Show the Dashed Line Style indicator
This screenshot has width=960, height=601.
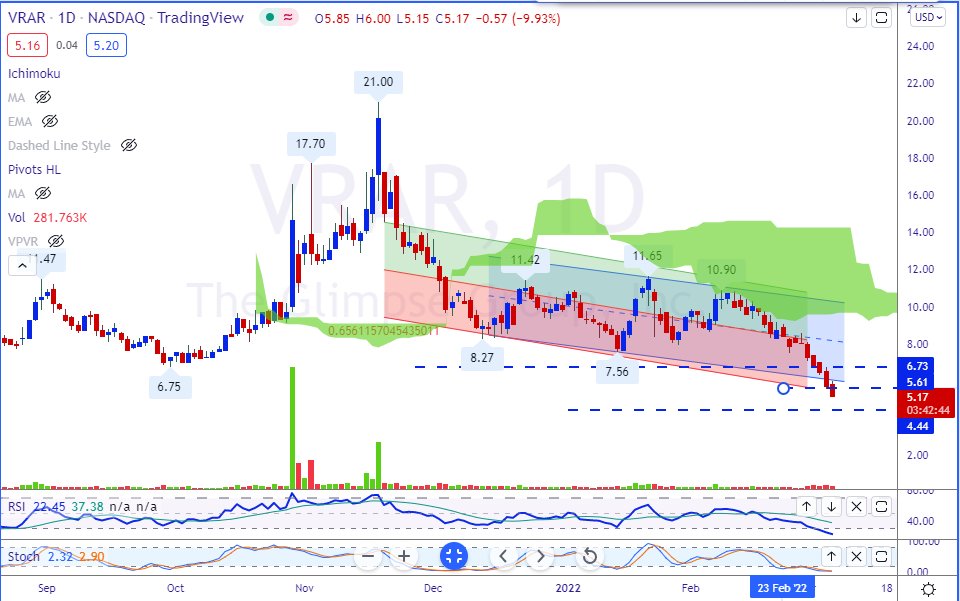(x=129, y=145)
